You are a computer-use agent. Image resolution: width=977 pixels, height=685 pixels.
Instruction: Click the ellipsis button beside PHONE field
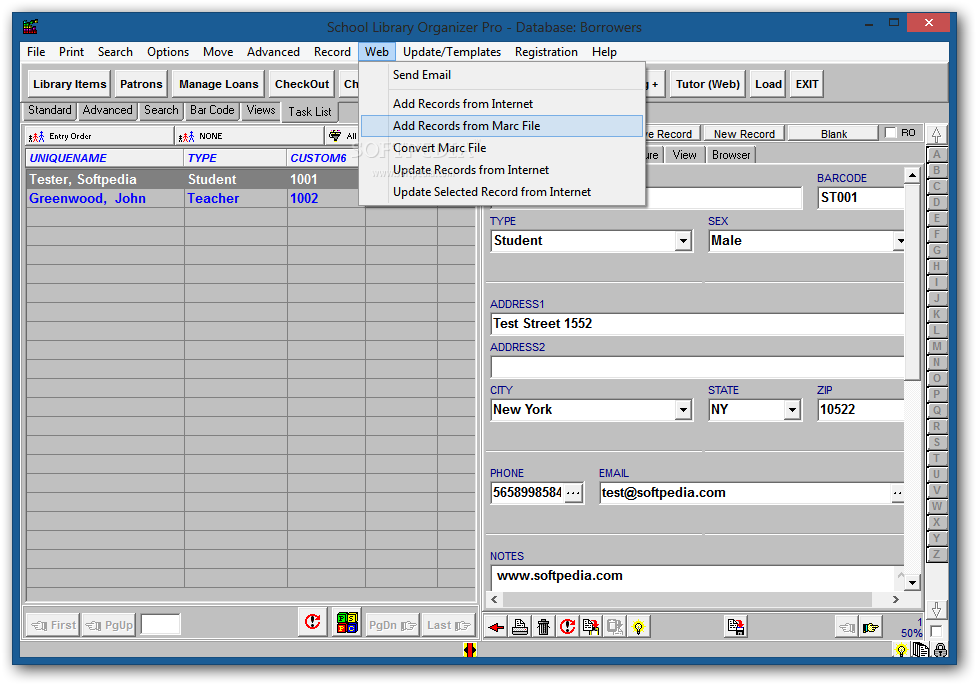pos(573,492)
